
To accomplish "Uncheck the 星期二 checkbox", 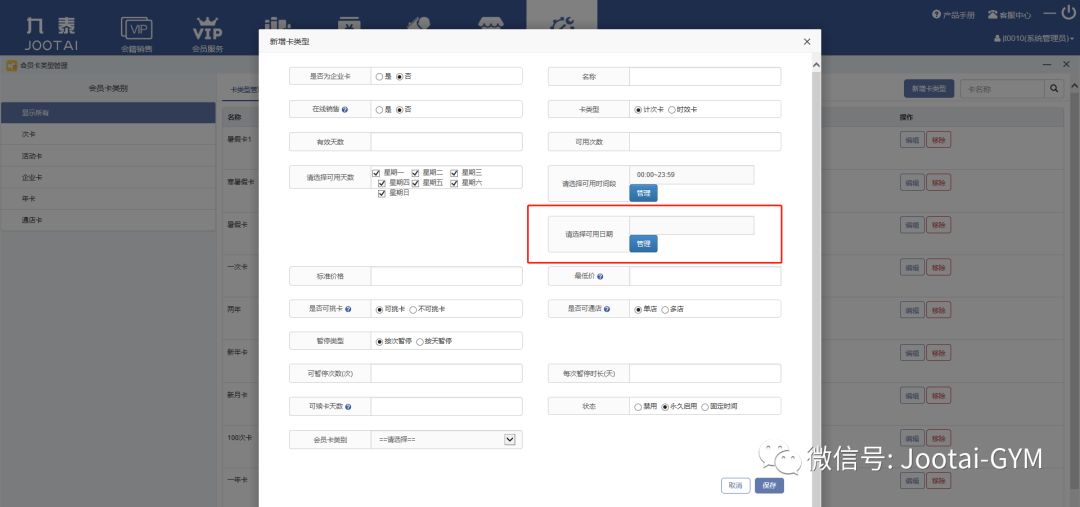I will tap(415, 173).
